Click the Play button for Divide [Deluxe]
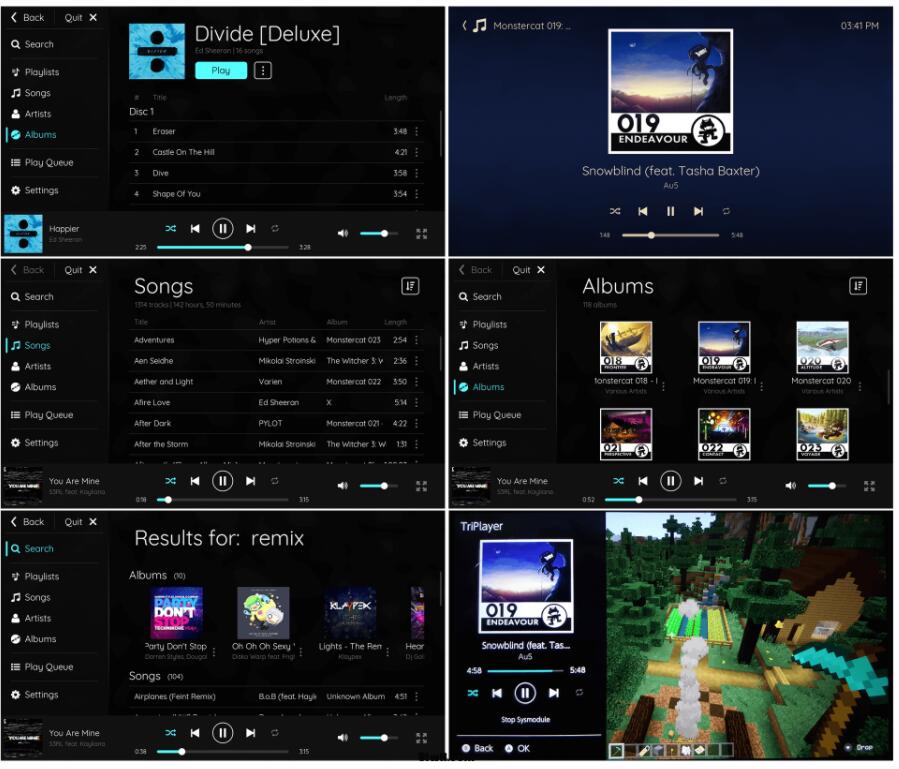 tap(221, 71)
